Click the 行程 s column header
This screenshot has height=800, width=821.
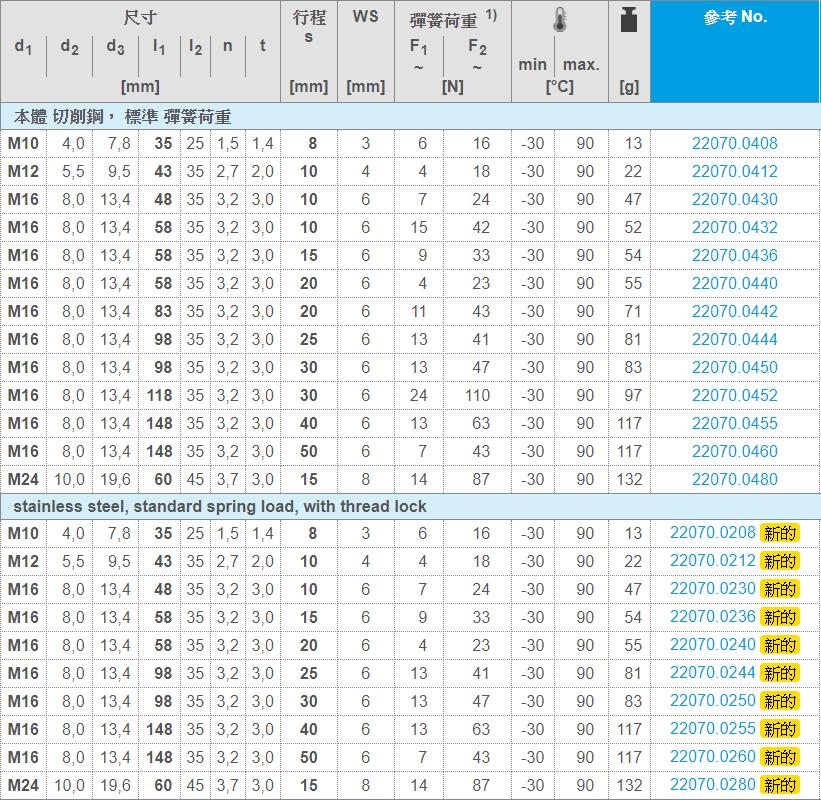point(308,28)
